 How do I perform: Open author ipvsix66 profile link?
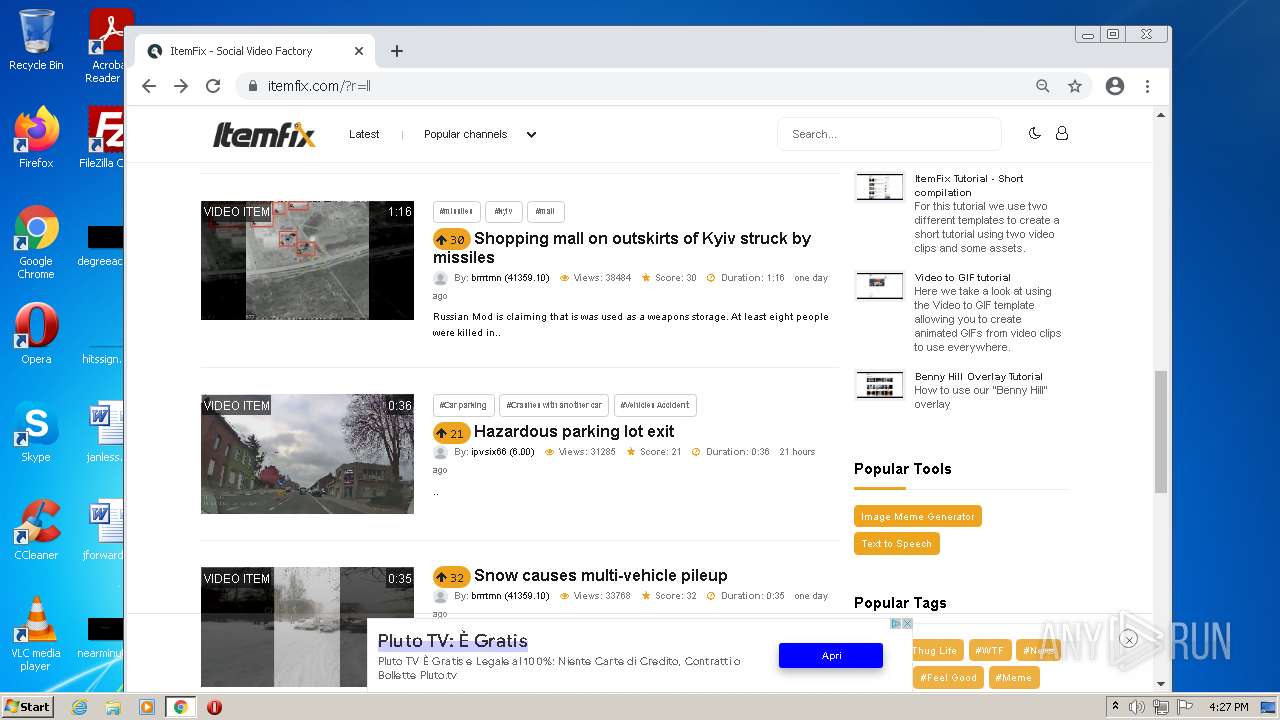point(502,452)
